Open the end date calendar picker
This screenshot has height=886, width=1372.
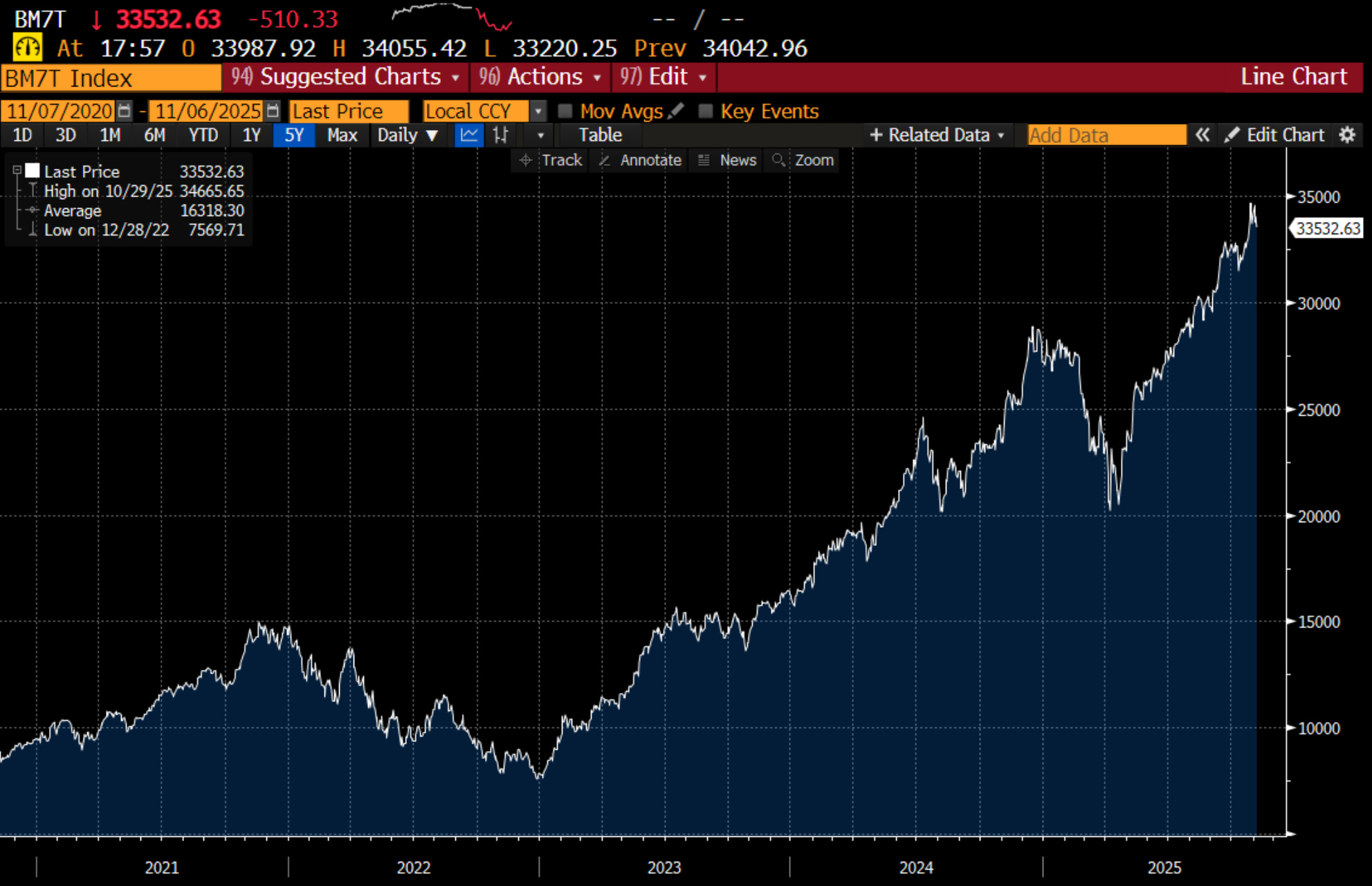[273, 111]
